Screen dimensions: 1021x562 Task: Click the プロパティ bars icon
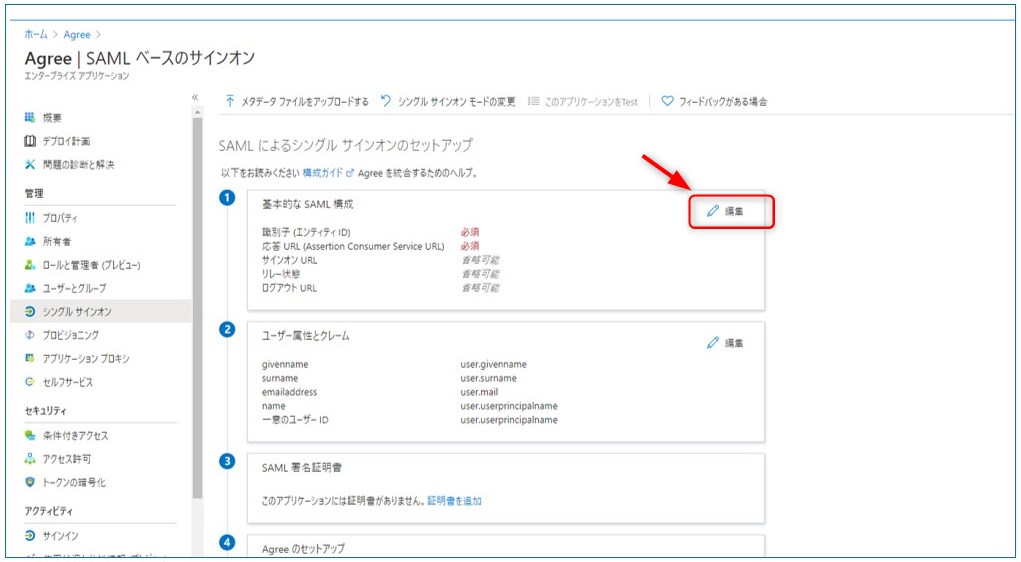pos(29,218)
